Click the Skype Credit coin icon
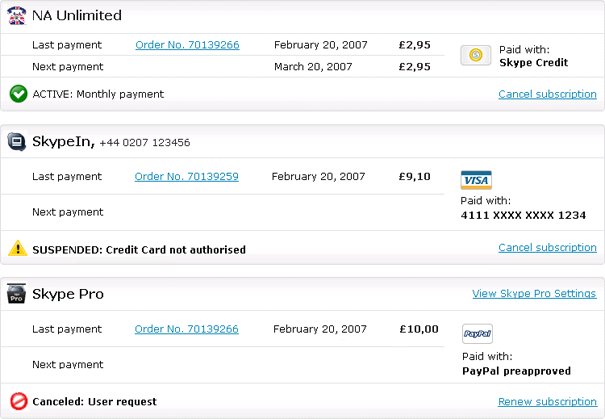Image resolution: width=605 pixels, height=419 pixels. tap(476, 55)
